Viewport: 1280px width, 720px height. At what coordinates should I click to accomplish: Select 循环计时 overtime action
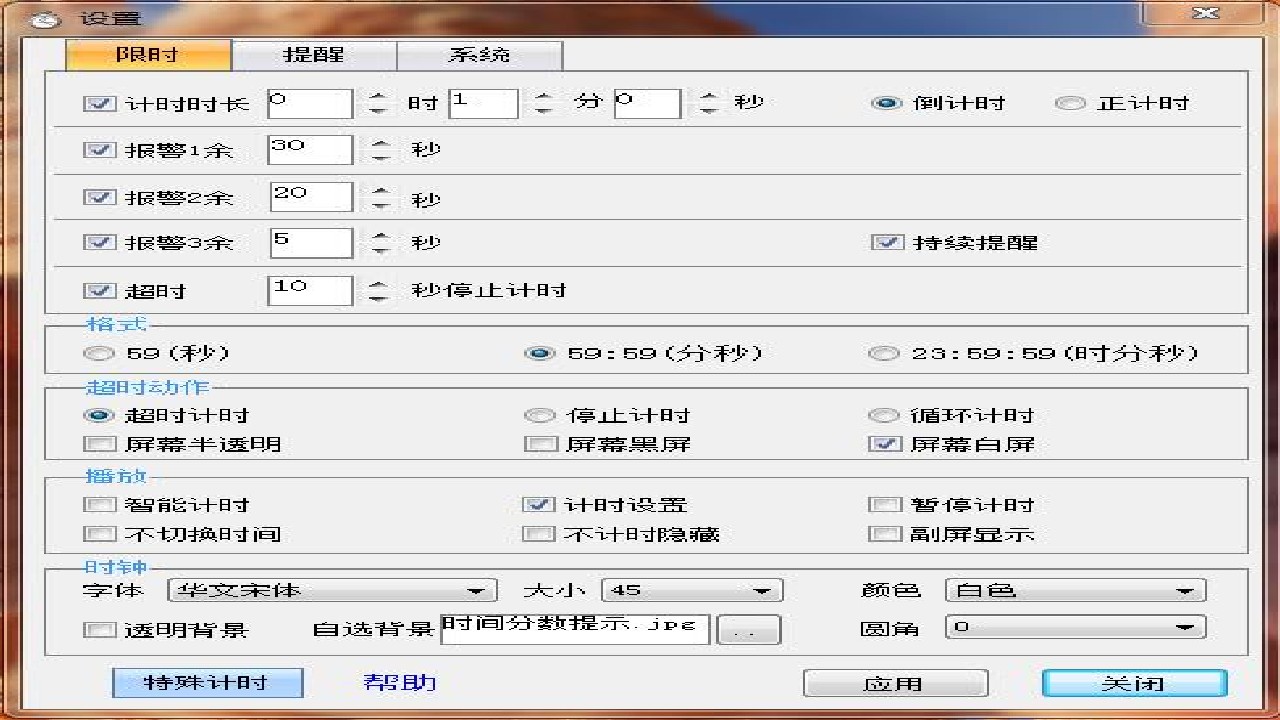[x=884, y=415]
